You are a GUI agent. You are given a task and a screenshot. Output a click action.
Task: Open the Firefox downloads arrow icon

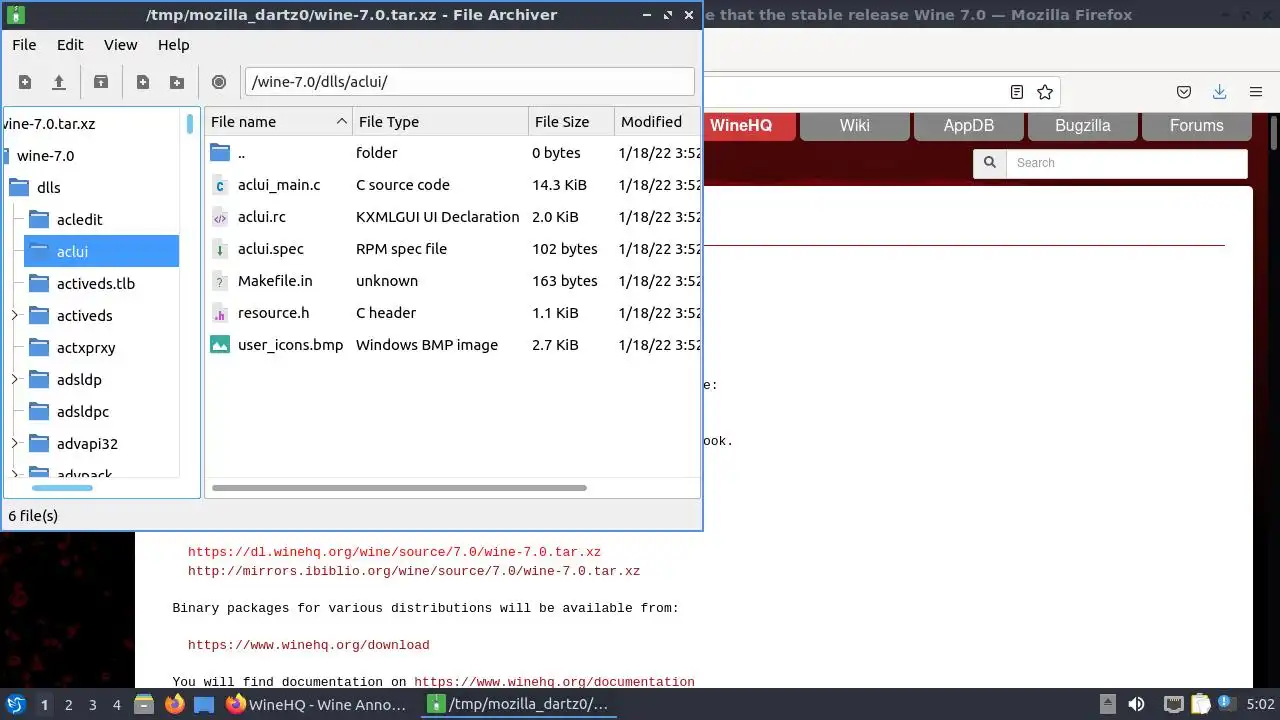tap(1219, 92)
